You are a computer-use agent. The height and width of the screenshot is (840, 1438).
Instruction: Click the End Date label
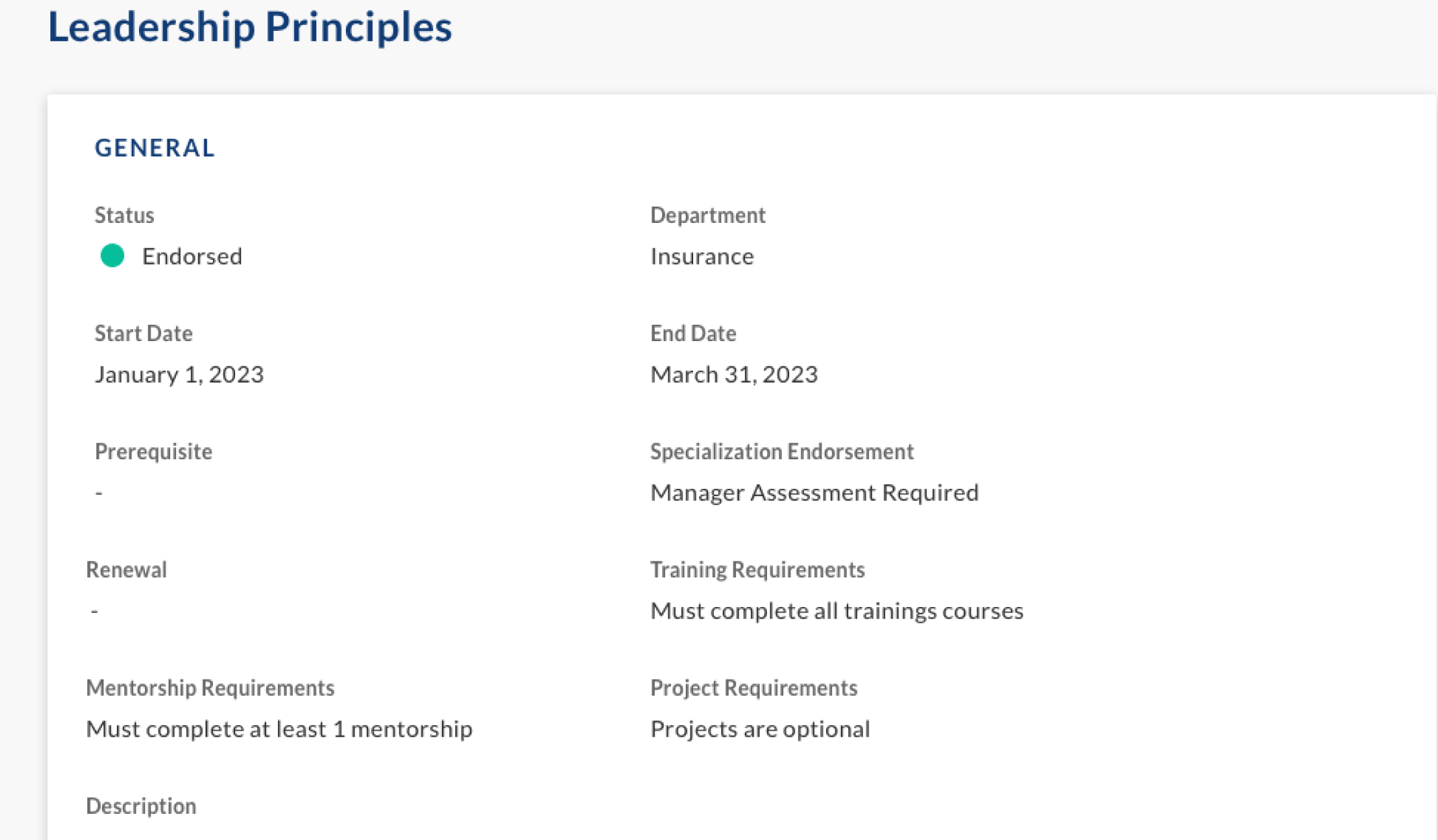(693, 333)
